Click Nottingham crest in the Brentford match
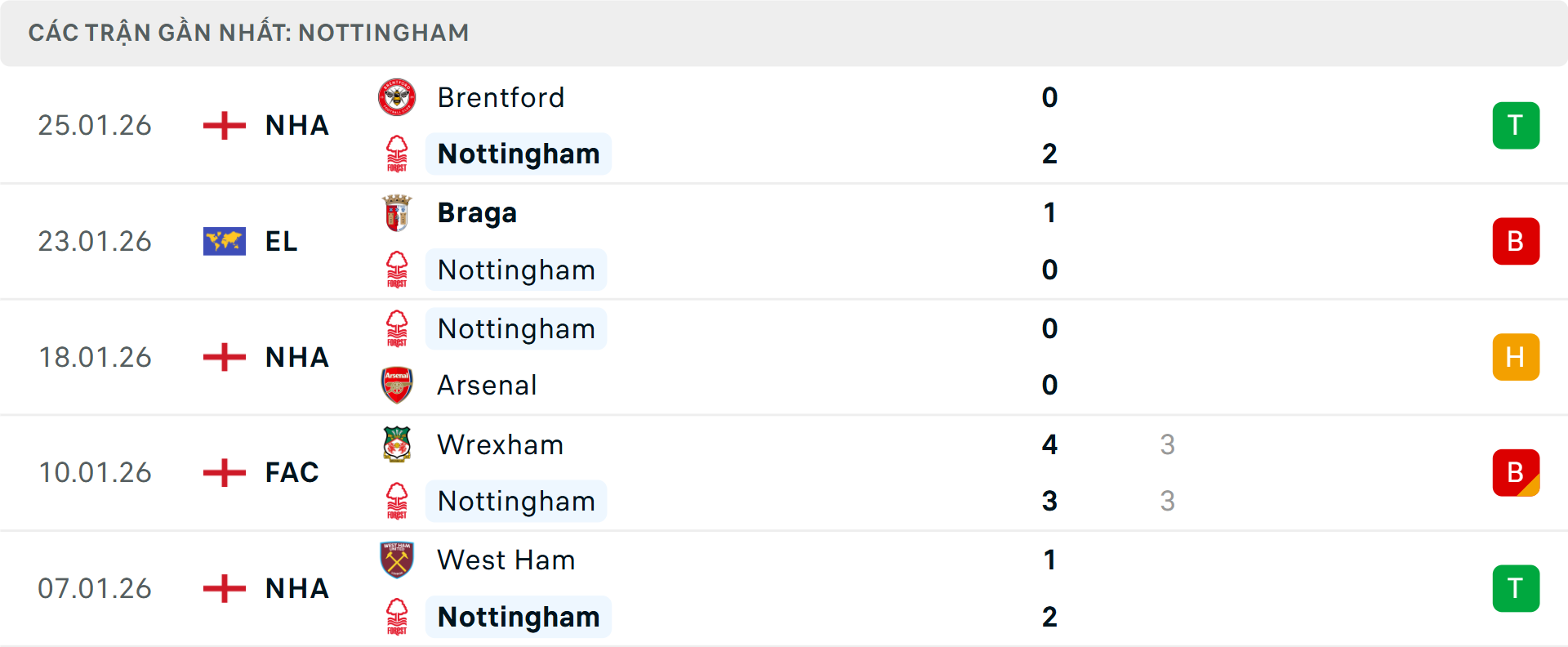Screen dimensions: 1568x647 [397, 154]
